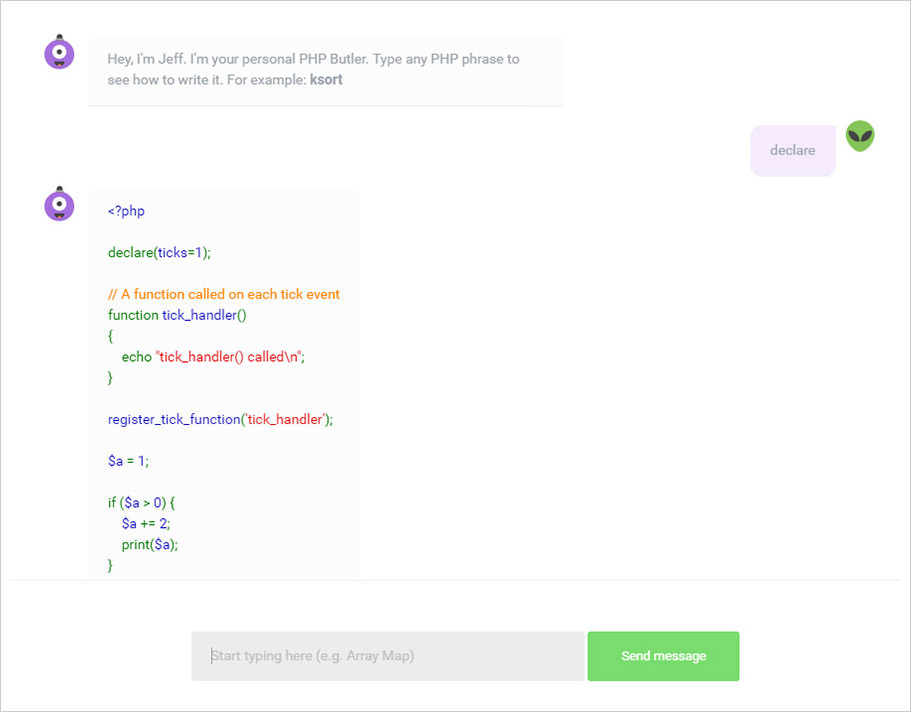This screenshot has width=911, height=712.
Task: Click the '<?php' opening tag line
Action: pos(126,211)
